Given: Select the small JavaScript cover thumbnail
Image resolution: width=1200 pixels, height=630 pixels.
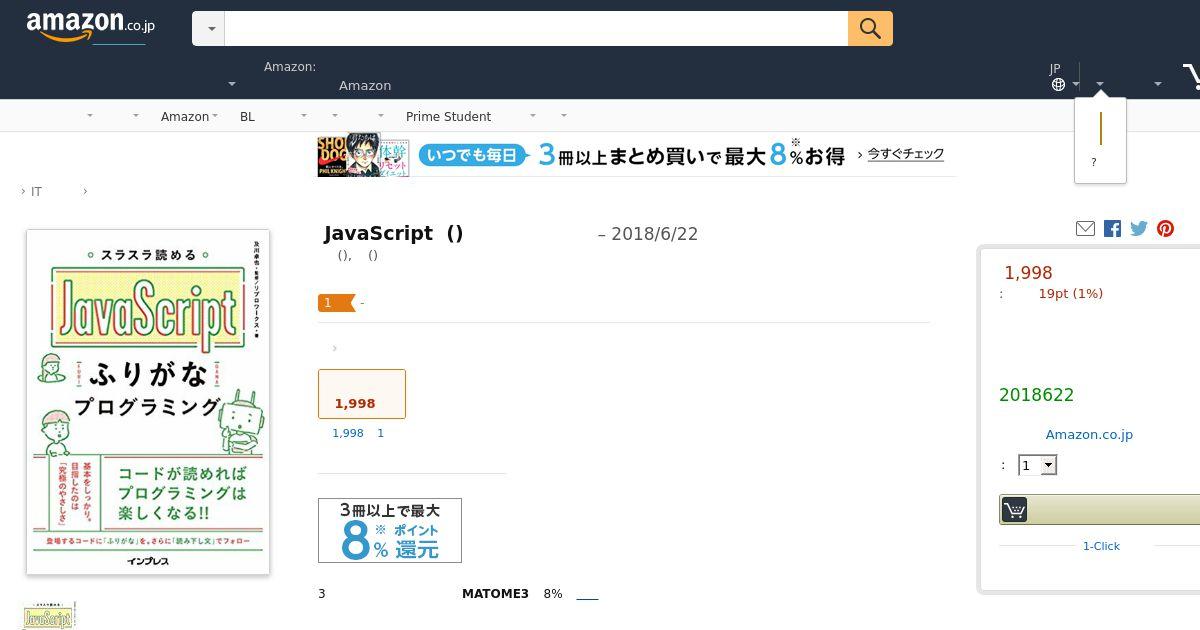Looking at the screenshot, I should coord(49,616).
